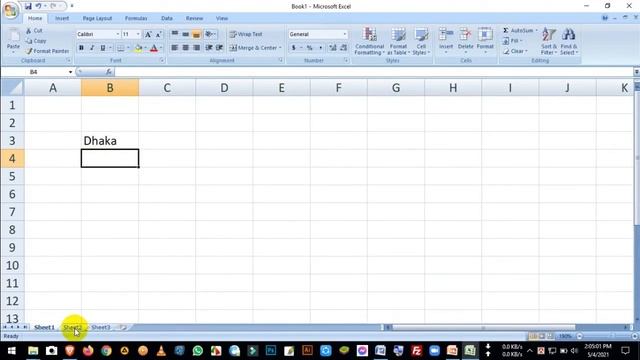The width and height of the screenshot is (640, 360).
Task: Switch to the View ribbon tab
Action: 222,18
